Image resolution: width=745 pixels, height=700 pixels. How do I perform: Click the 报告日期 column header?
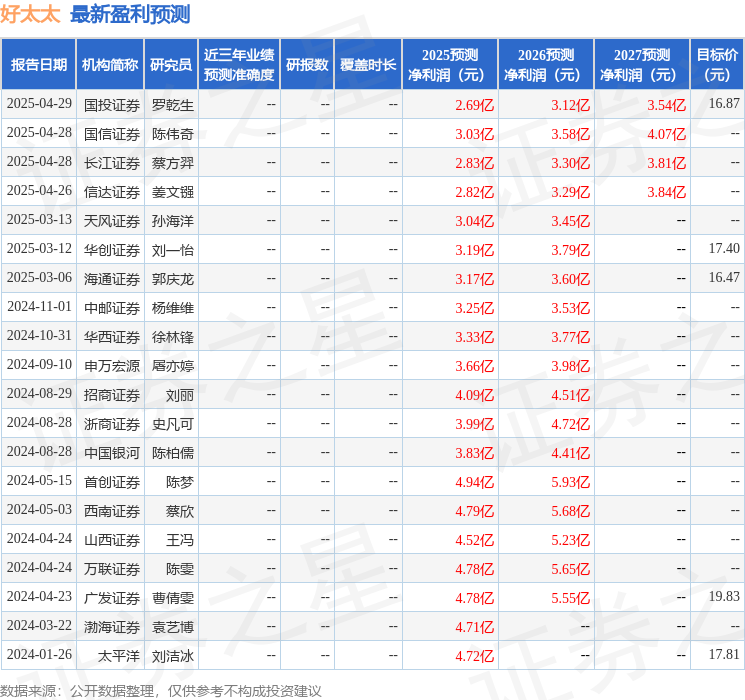38,65
